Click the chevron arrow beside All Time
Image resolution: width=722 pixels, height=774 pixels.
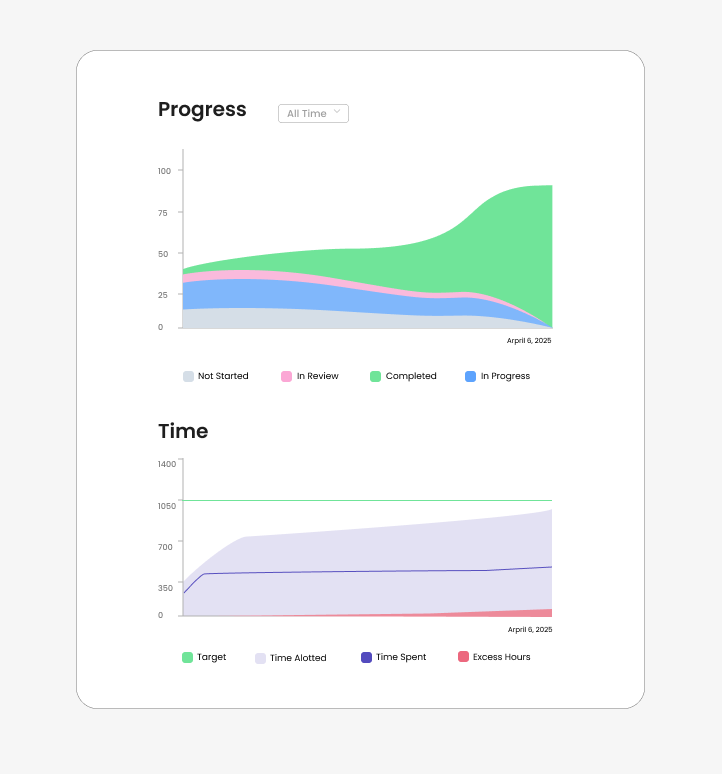[x=337, y=112]
